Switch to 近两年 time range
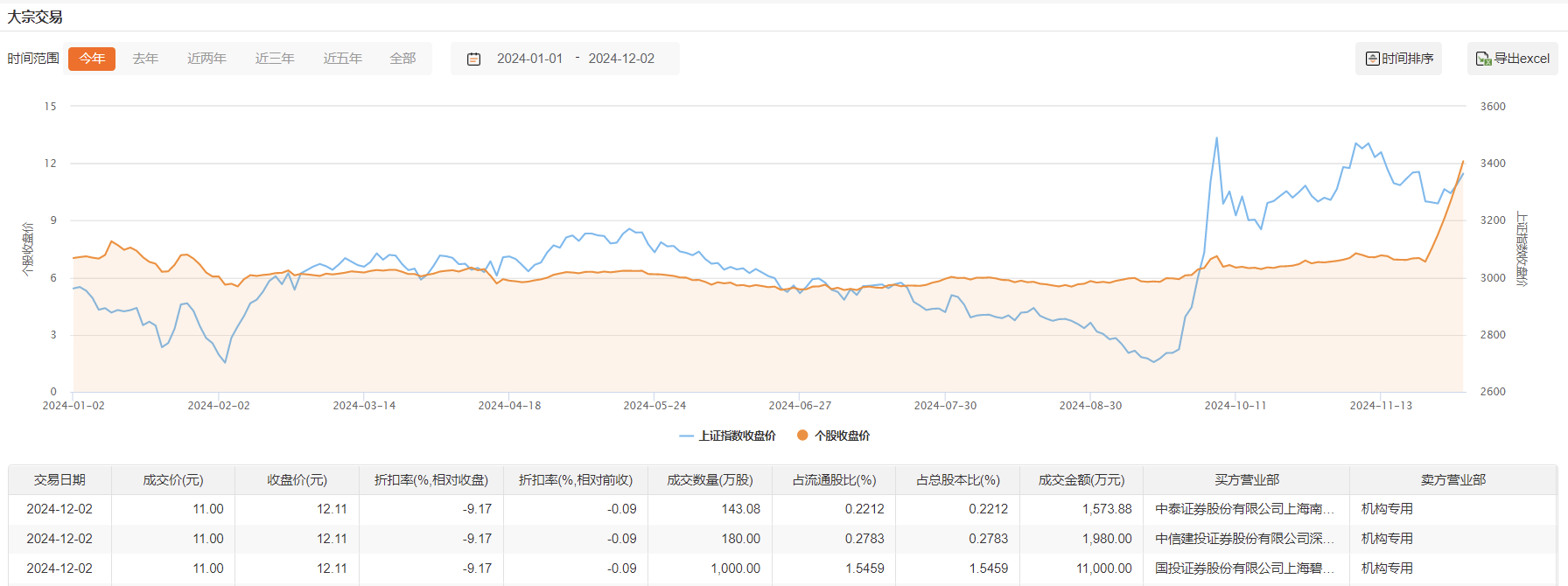The width and height of the screenshot is (1568, 586). click(x=206, y=59)
